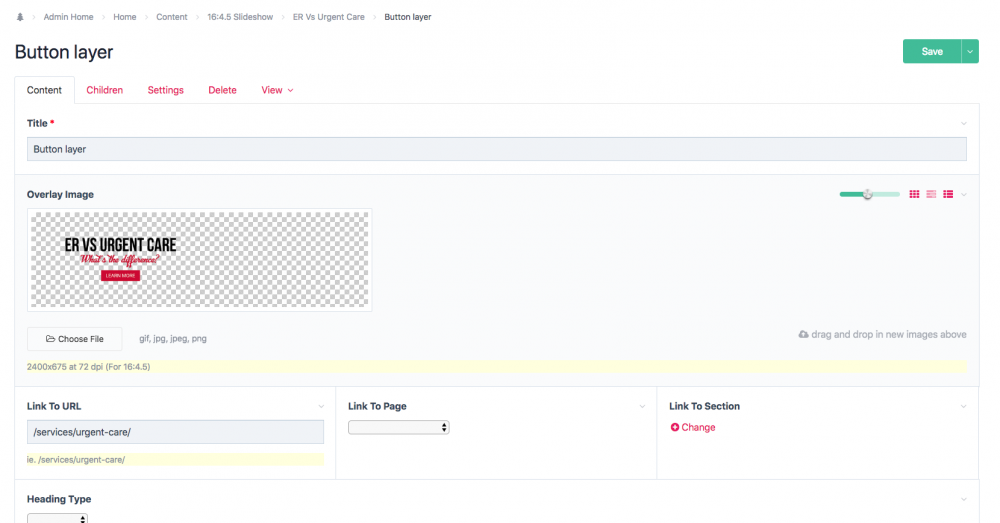The image size is (1000, 523).
Task: Click the green Save button
Action: (x=932, y=52)
